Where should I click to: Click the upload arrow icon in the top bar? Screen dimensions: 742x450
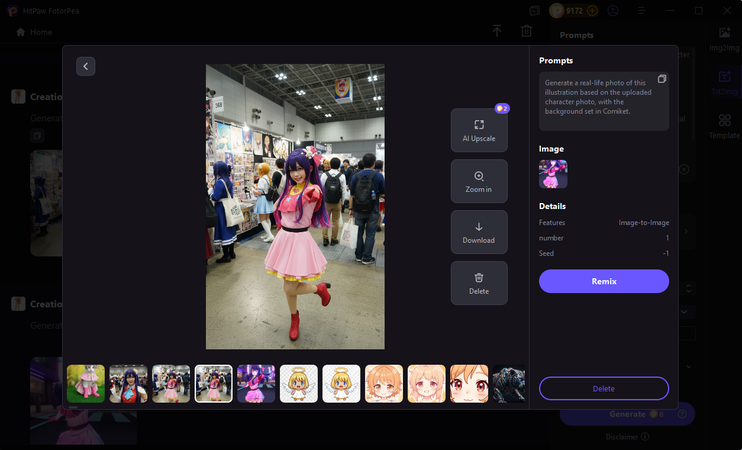tap(497, 31)
